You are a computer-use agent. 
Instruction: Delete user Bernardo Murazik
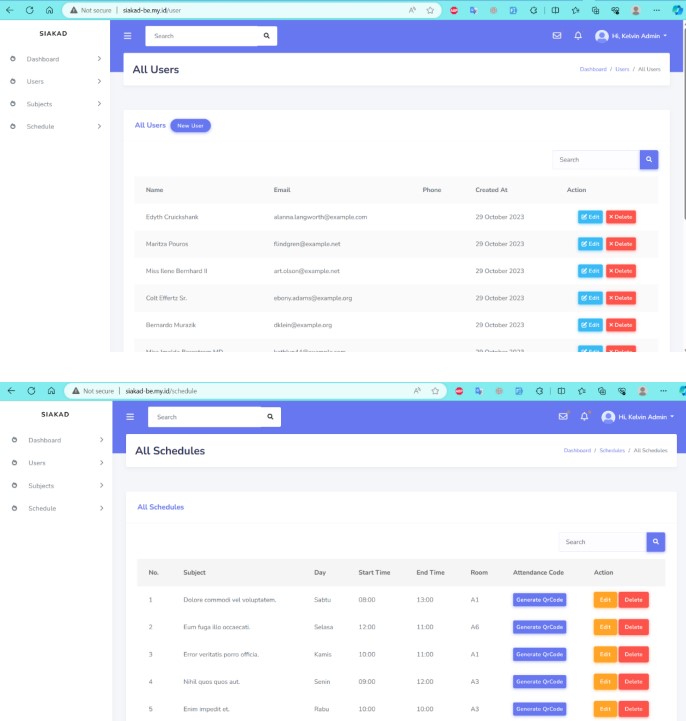tap(621, 325)
